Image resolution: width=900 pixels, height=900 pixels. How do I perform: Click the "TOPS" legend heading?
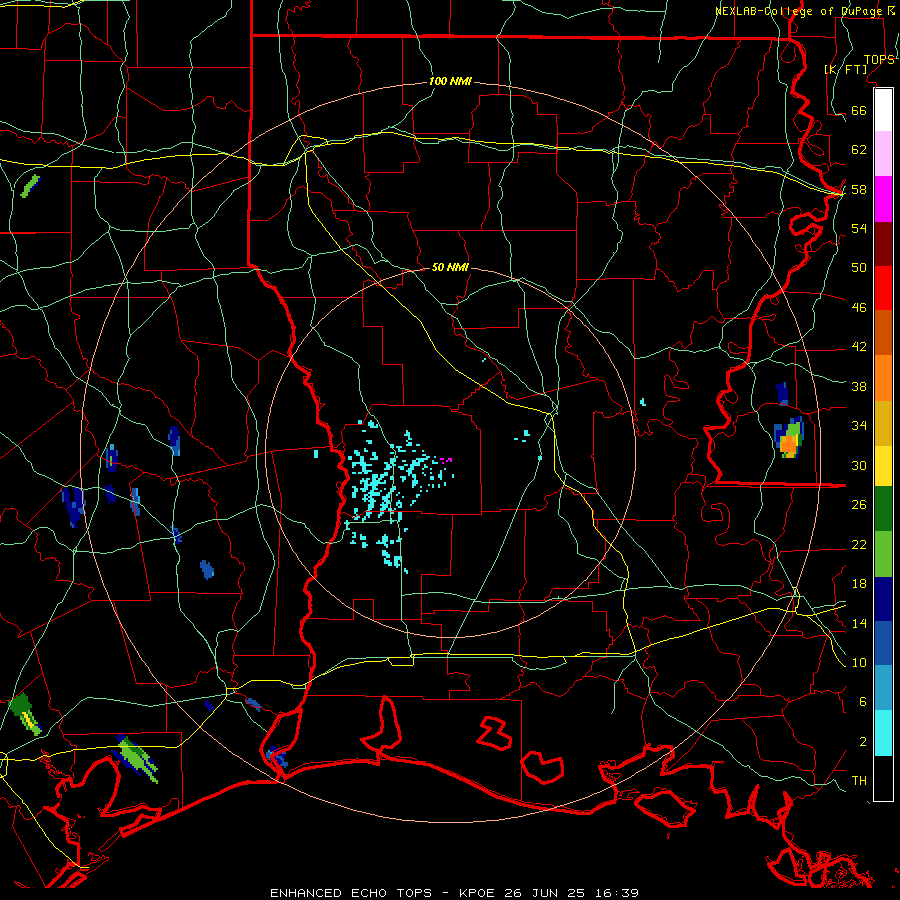point(879,59)
